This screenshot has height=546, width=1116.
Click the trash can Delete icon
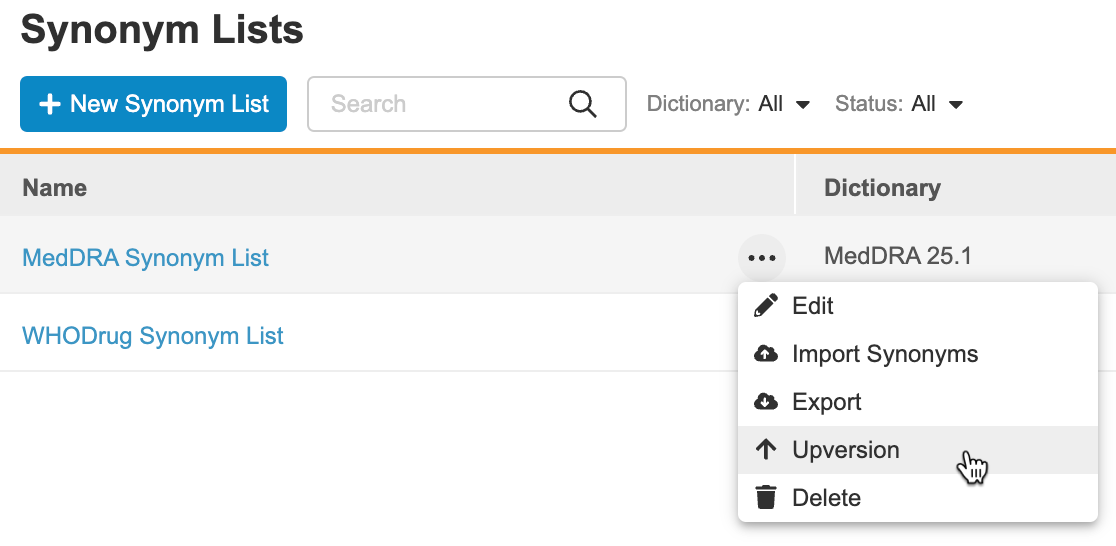pyautogui.click(x=766, y=498)
